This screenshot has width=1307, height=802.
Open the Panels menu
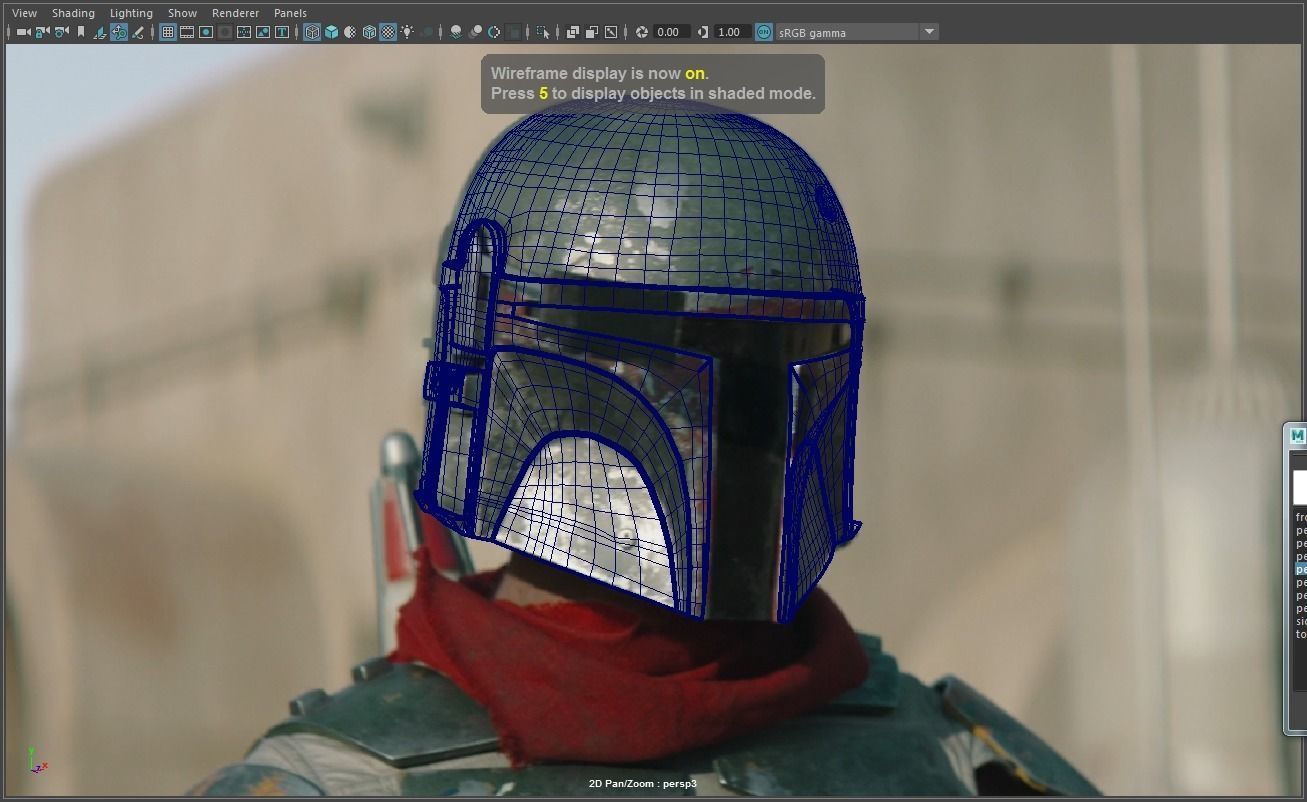[x=290, y=13]
